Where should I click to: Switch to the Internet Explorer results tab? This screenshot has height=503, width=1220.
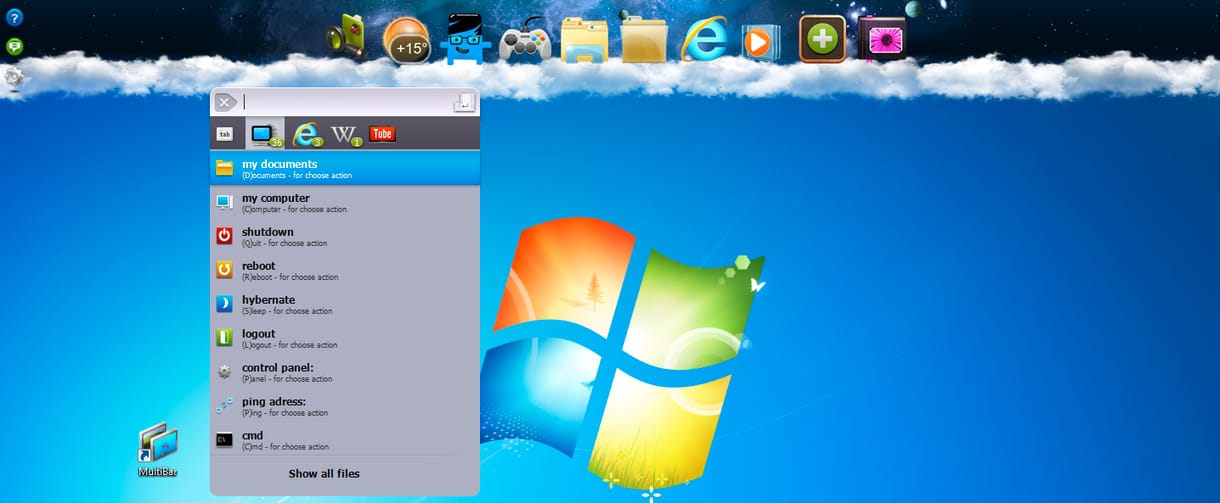[305, 134]
